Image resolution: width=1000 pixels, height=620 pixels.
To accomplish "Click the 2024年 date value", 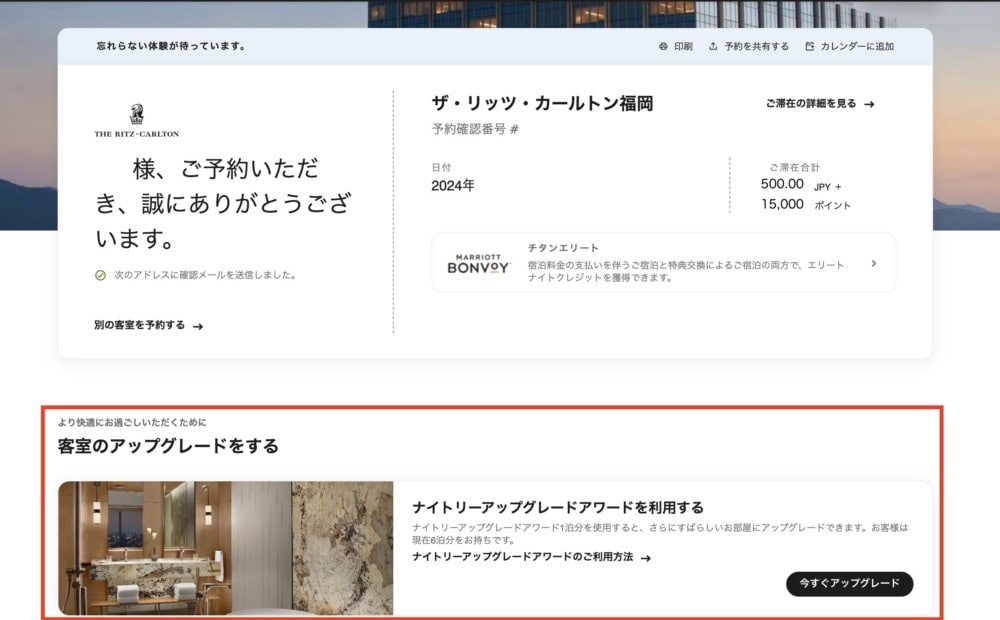I will tap(453, 186).
